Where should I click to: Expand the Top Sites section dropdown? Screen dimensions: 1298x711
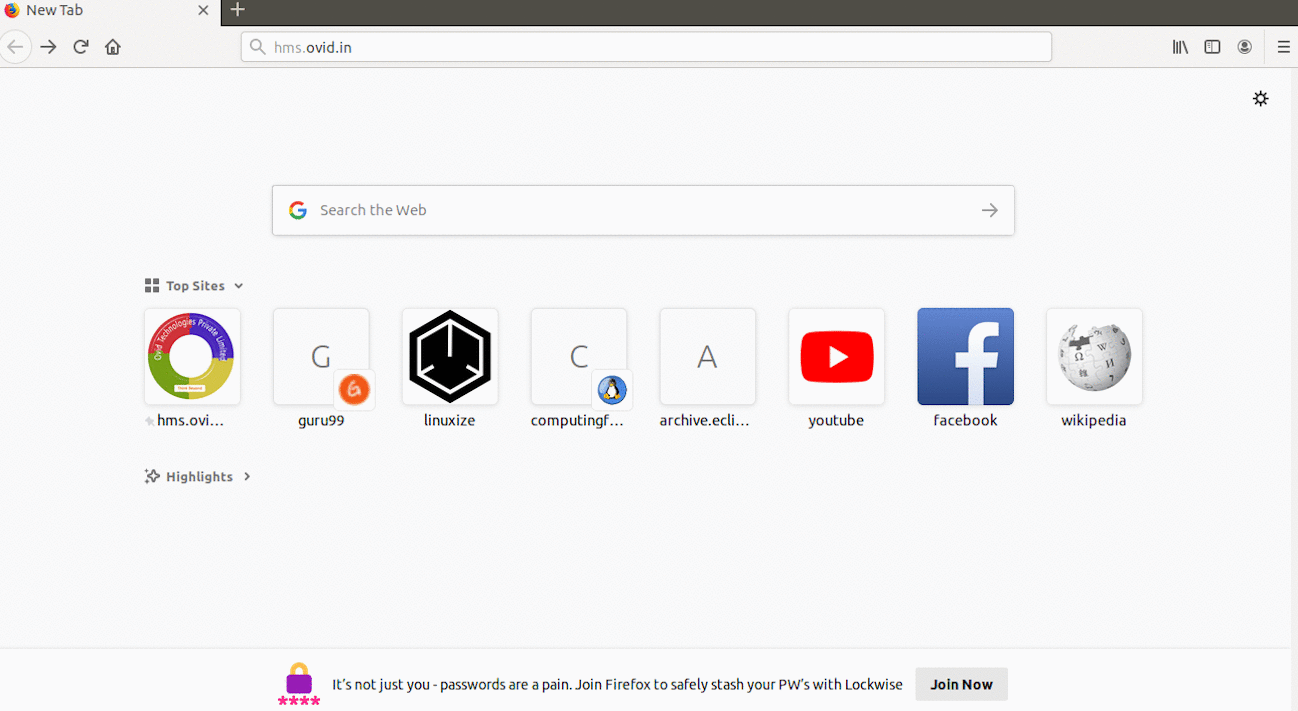click(x=238, y=286)
